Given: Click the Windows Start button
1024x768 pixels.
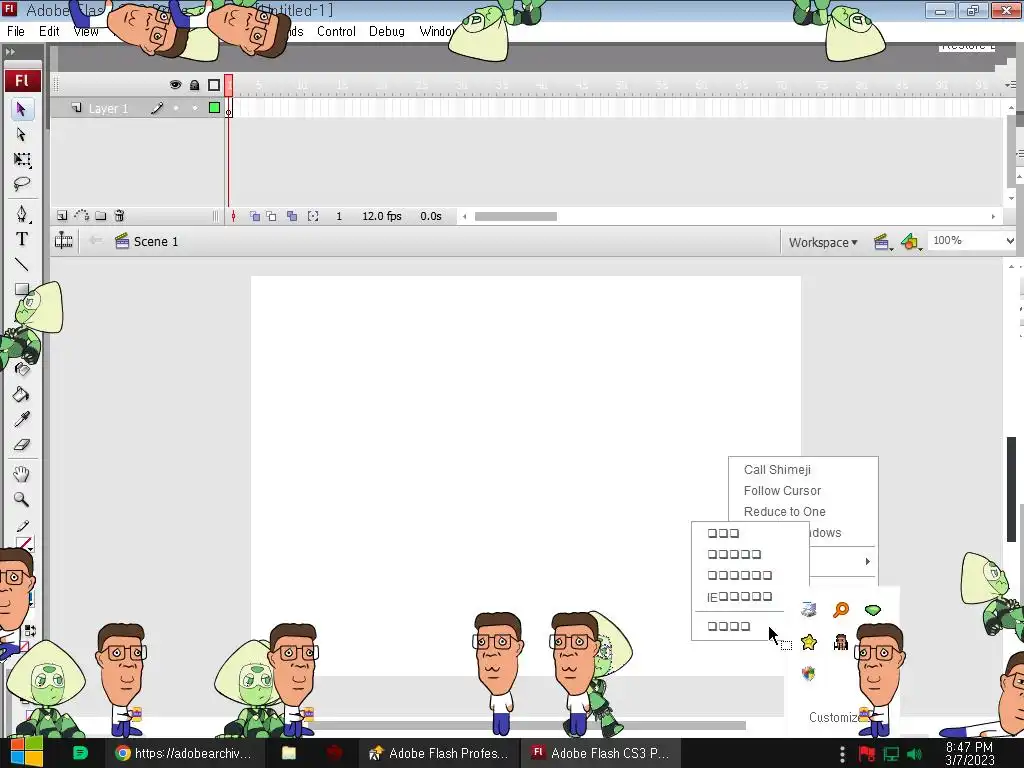Looking at the screenshot, I should (x=26, y=752).
